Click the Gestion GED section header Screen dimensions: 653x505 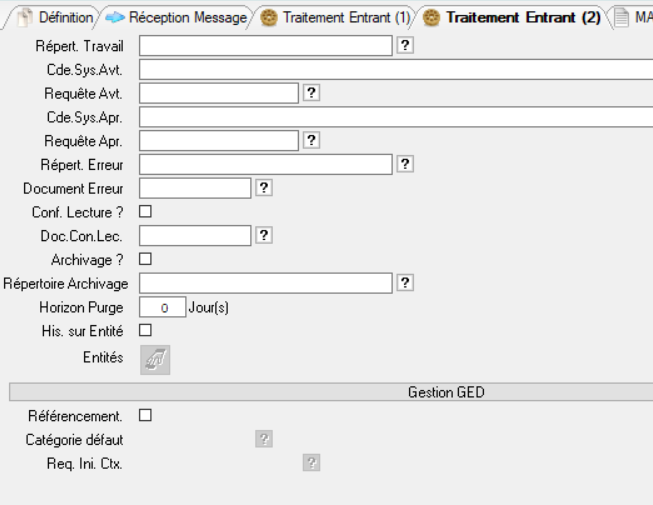pos(445,392)
